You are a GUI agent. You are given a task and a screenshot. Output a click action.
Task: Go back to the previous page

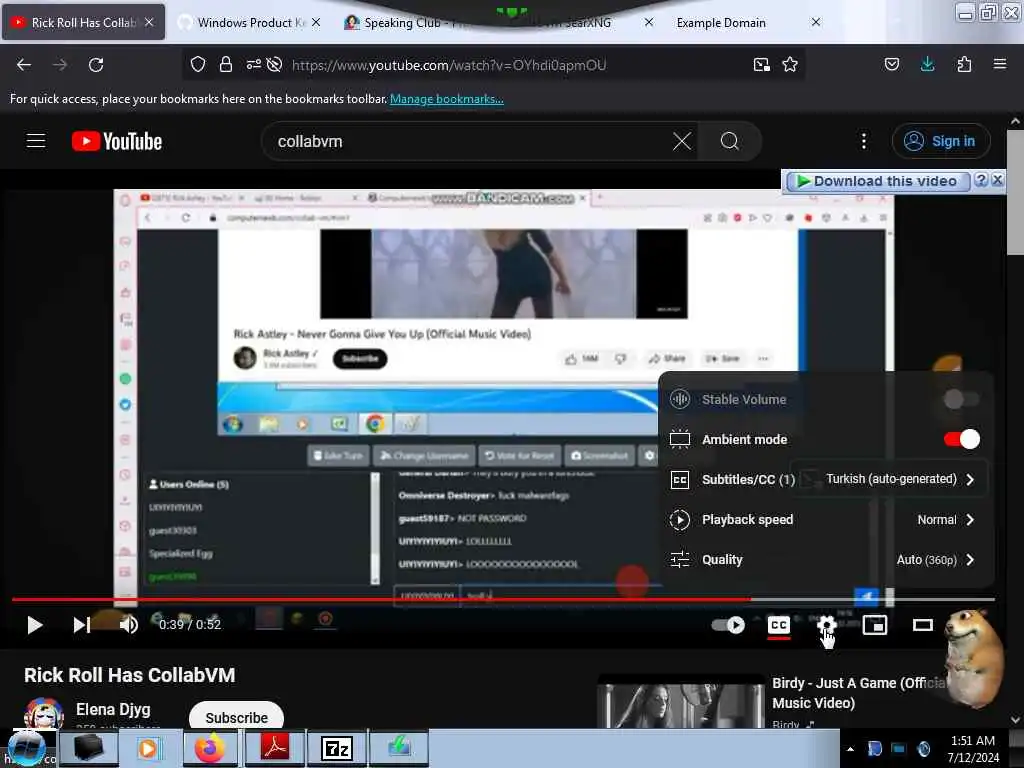[x=24, y=65]
